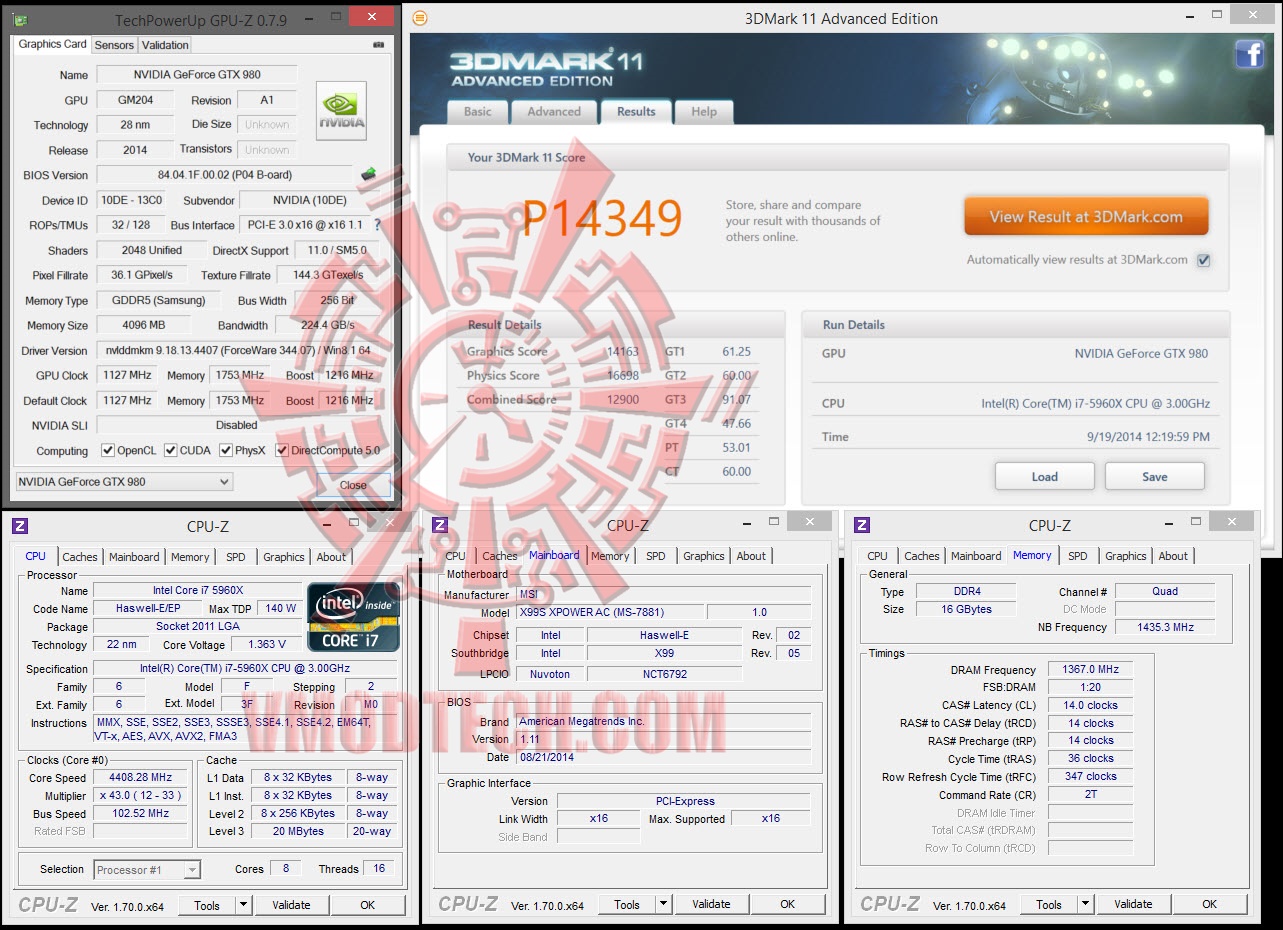1283x930 pixels.
Task: Toggle the OpenCL checkbox in GPU-Z
Action: (107, 450)
